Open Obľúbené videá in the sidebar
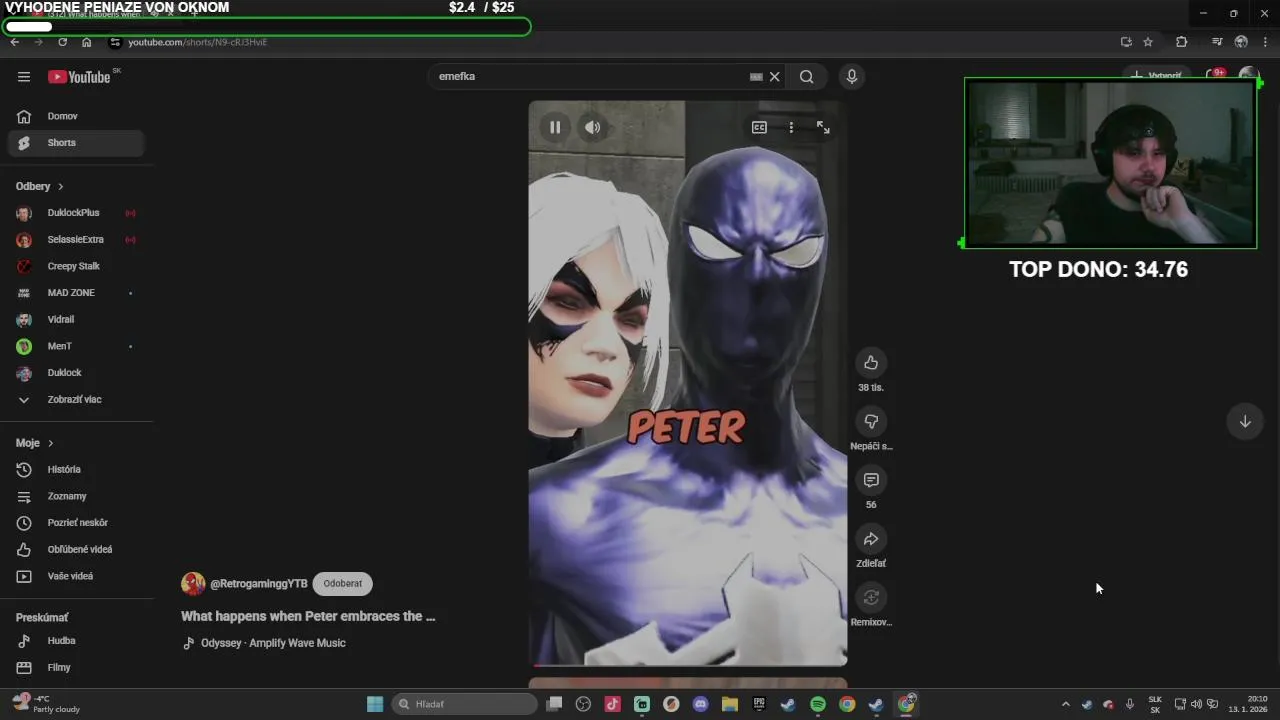This screenshot has height=720, width=1280. (x=76, y=549)
